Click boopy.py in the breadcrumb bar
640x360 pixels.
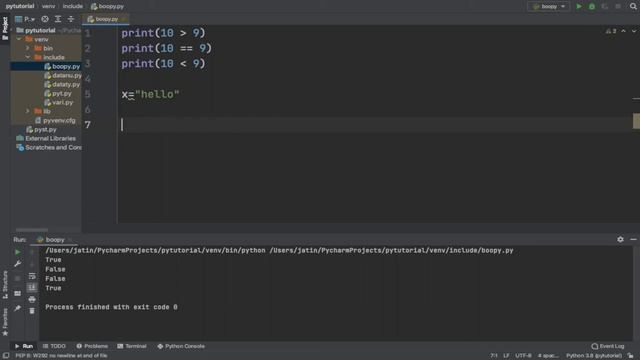pyautogui.click(x=107, y=6)
